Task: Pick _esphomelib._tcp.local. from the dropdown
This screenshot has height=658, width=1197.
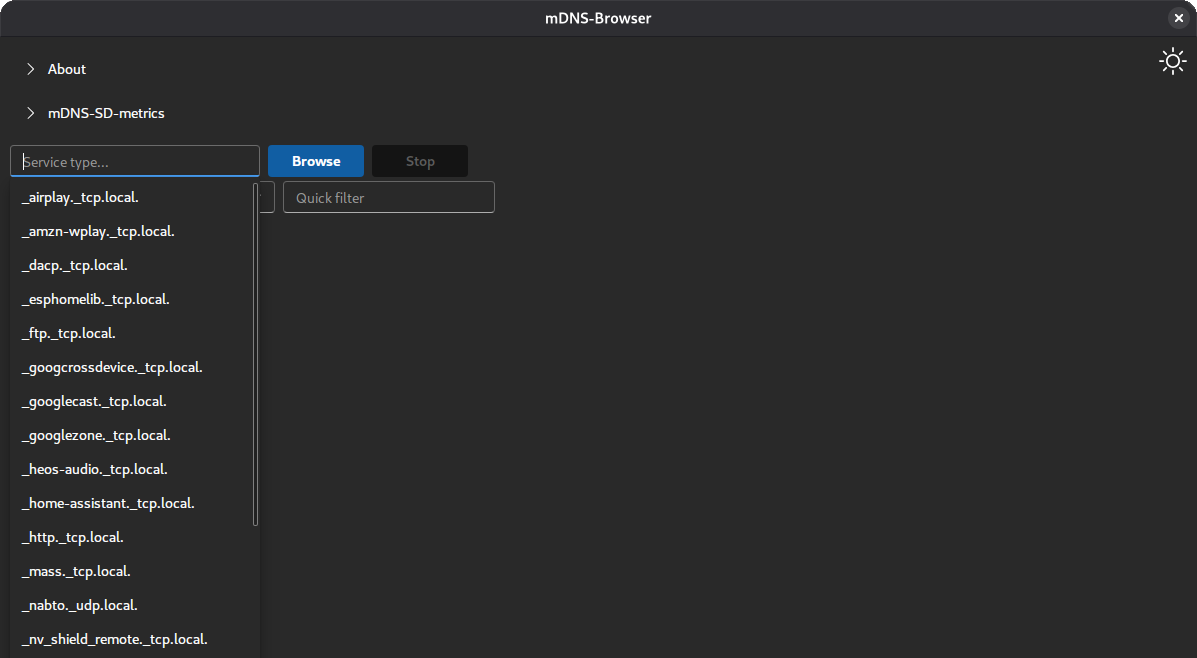Action: point(95,299)
